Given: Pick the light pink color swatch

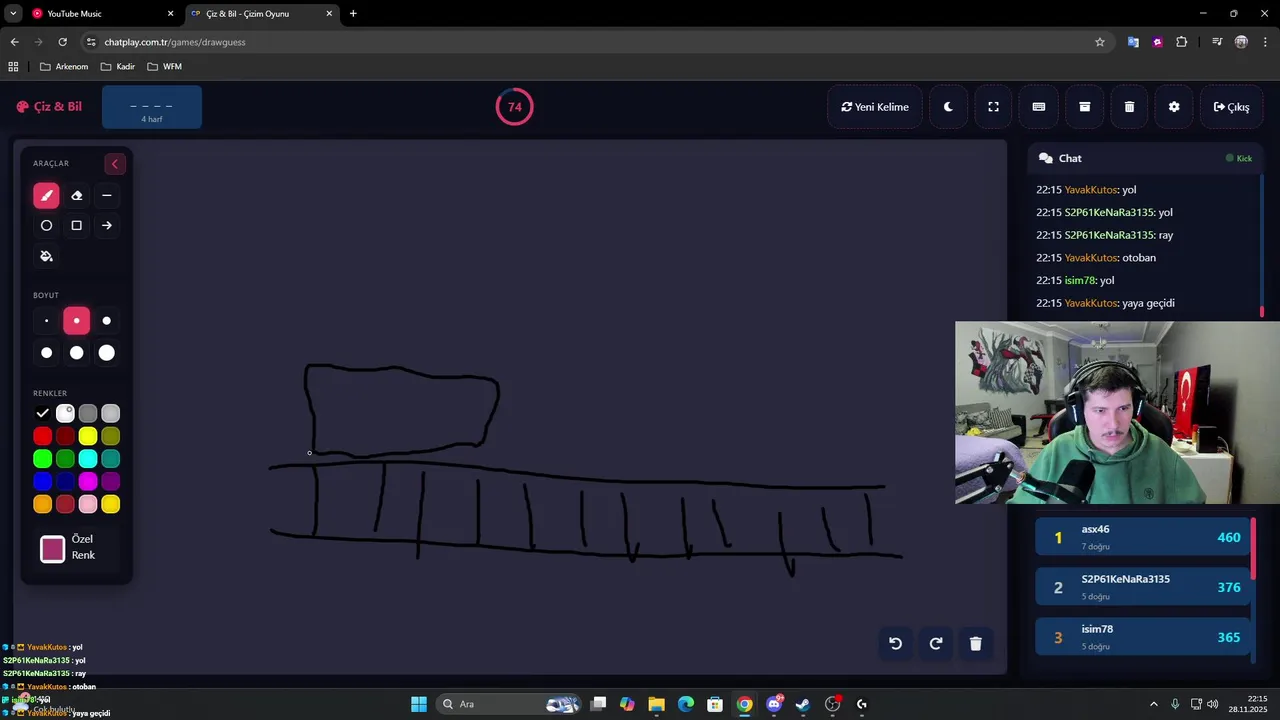Looking at the screenshot, I should pos(88,505).
